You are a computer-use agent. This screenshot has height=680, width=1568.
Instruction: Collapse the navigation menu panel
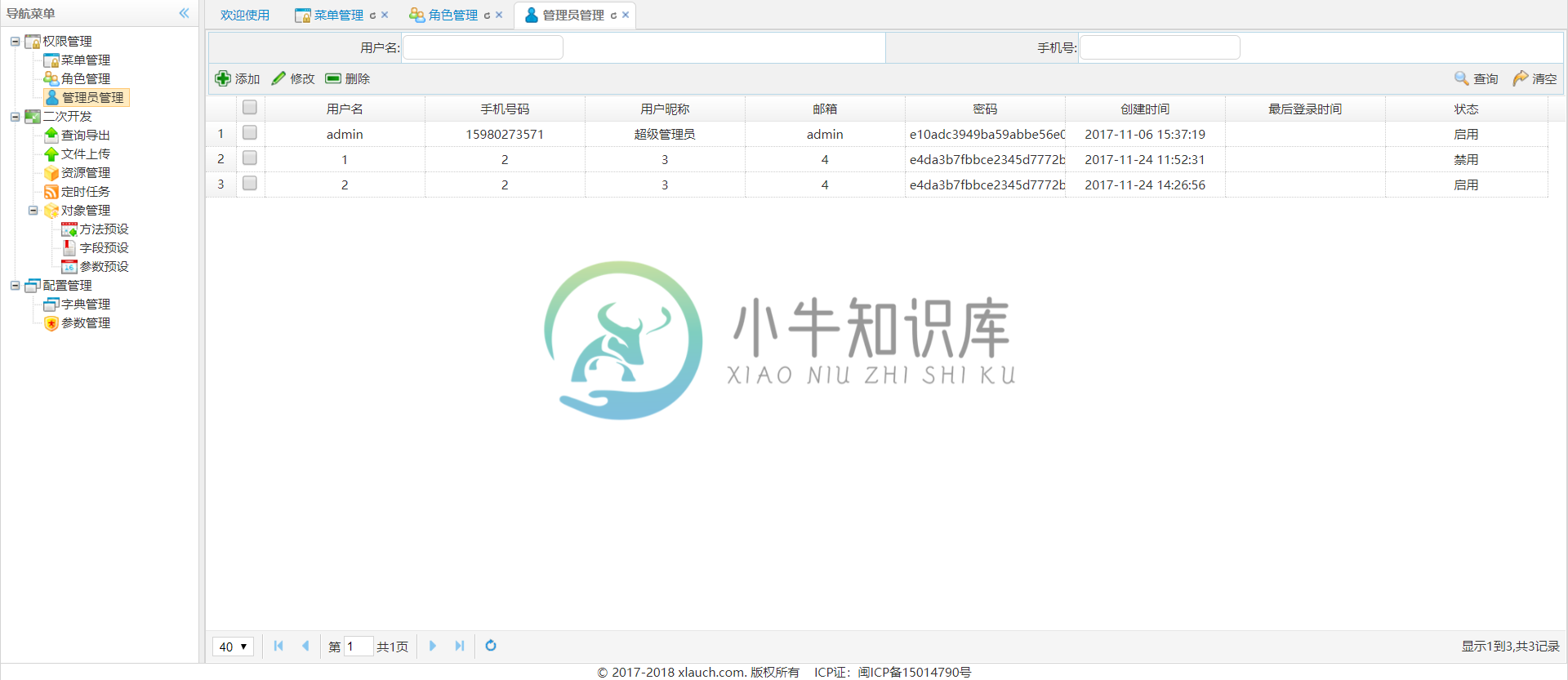(184, 13)
